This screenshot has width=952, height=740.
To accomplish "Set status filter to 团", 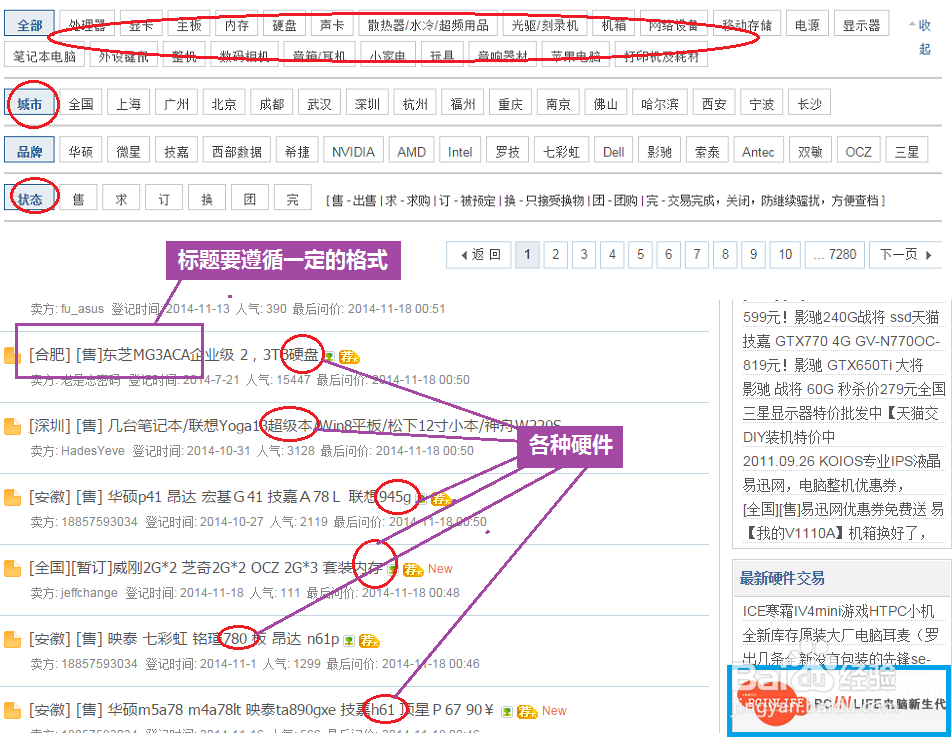I will click(250, 199).
